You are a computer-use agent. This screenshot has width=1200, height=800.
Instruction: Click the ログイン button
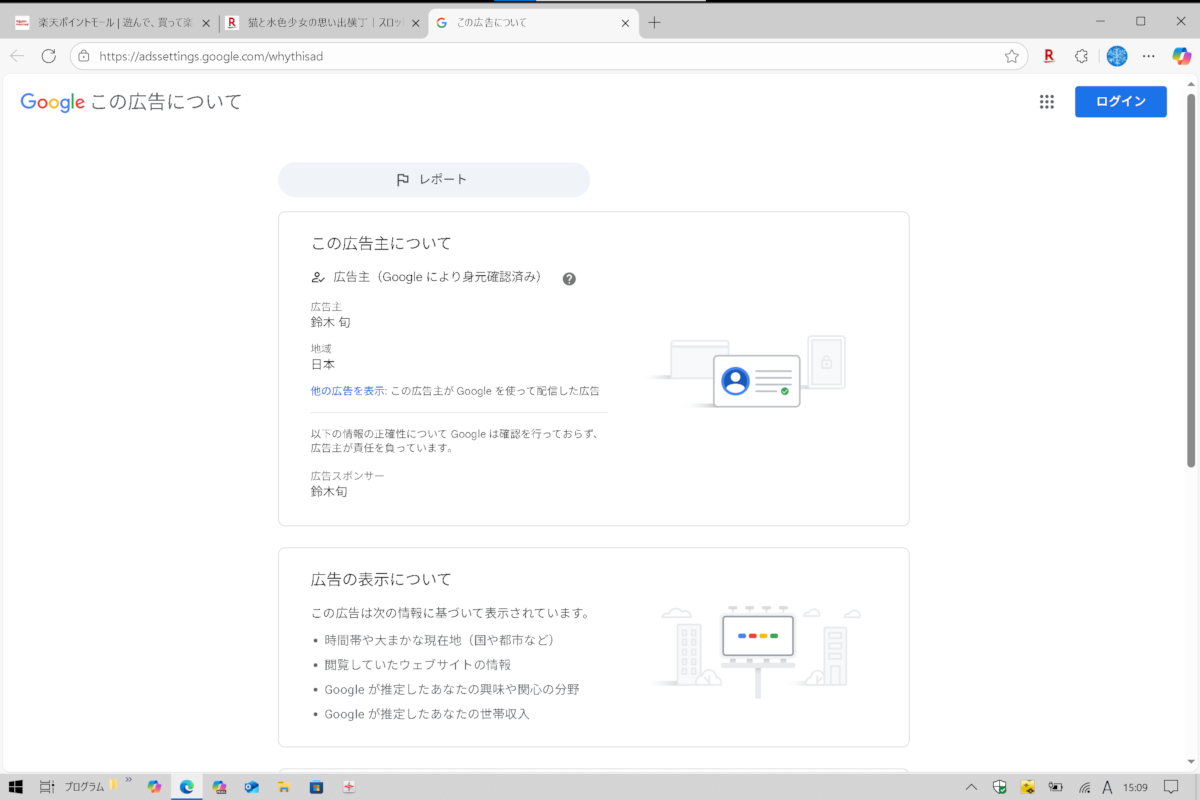[x=1120, y=102]
